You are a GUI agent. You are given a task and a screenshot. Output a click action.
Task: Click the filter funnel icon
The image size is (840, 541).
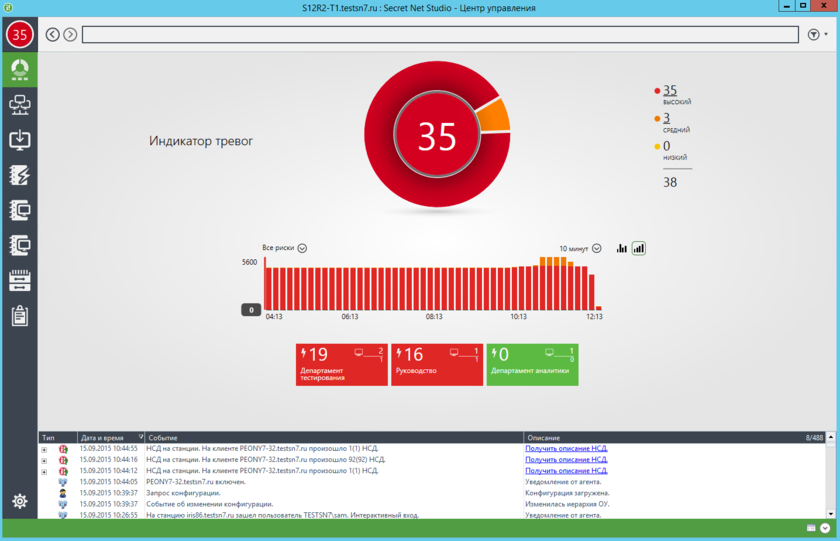[814, 35]
